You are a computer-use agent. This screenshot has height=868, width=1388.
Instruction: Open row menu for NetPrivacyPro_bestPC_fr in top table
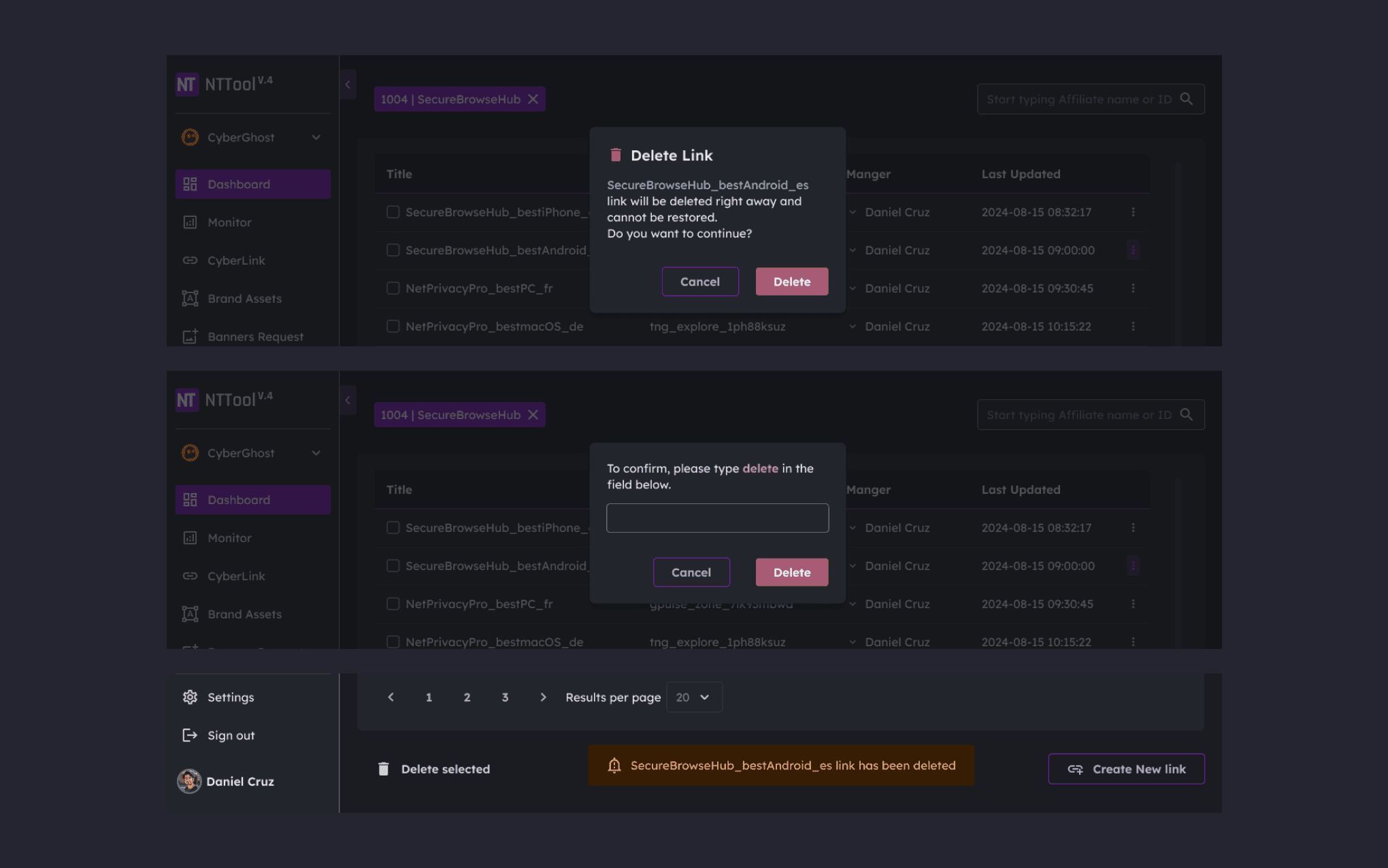1133,288
